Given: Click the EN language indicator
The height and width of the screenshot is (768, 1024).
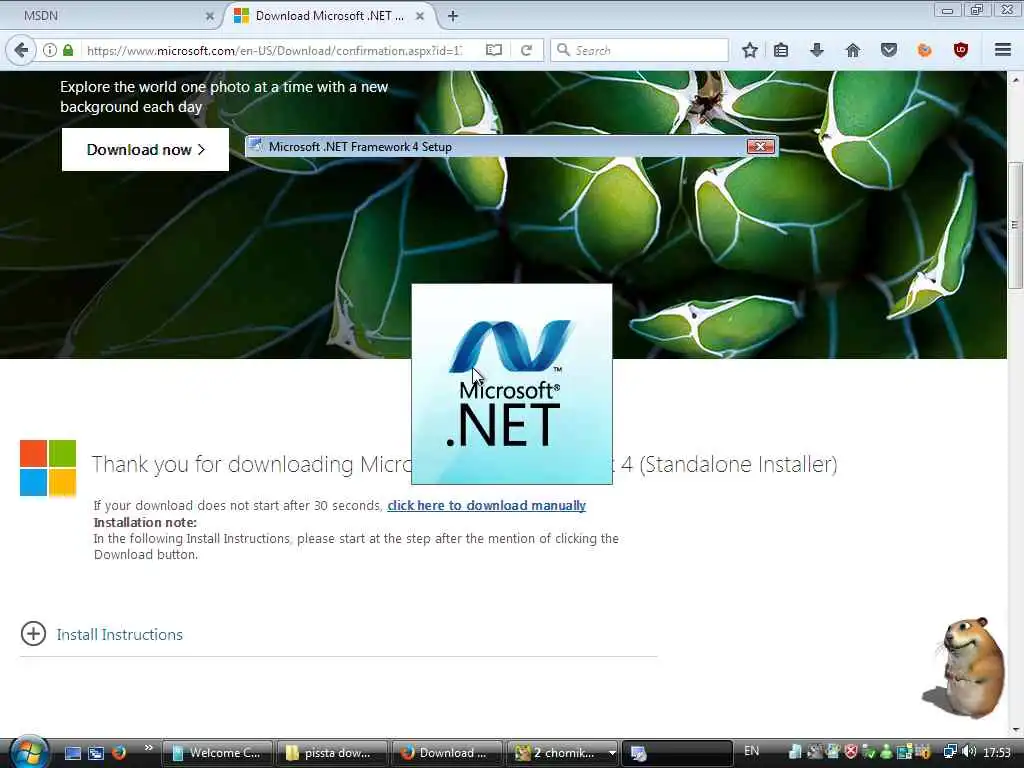Looking at the screenshot, I should coord(752,751).
